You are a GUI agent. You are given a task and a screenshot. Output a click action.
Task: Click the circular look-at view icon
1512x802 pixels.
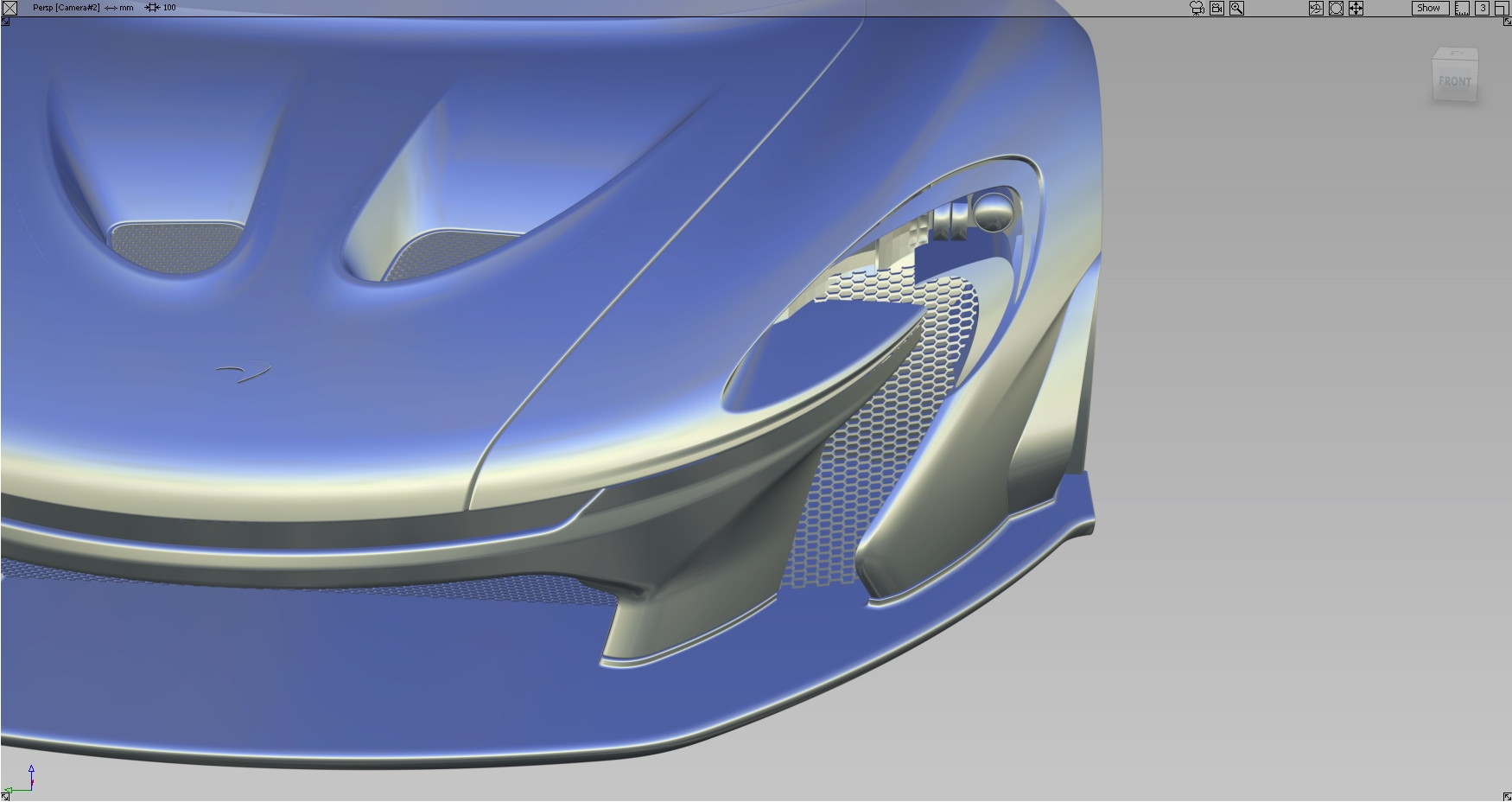1336,8
